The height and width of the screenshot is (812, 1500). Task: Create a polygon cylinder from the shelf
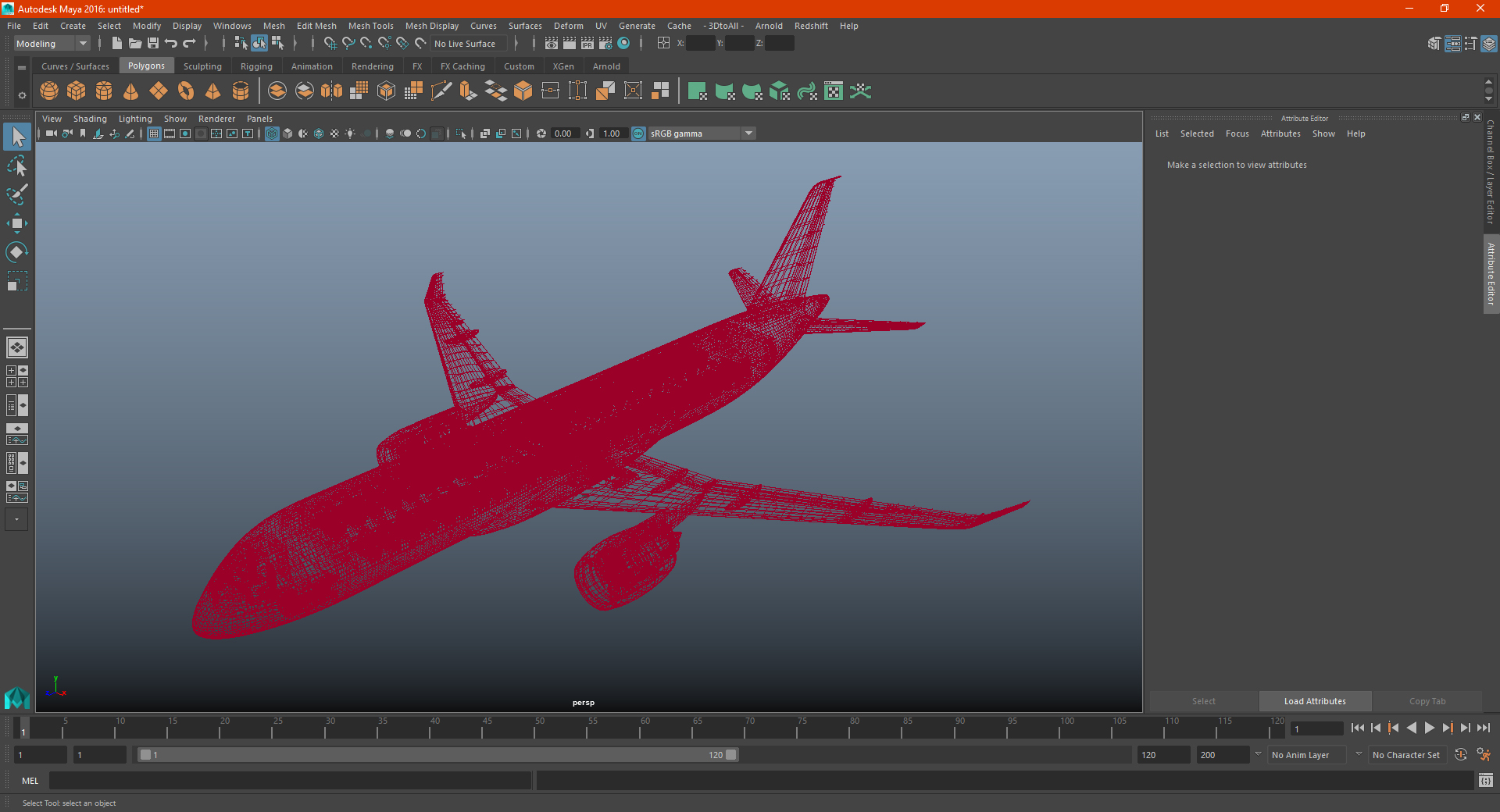(x=104, y=91)
